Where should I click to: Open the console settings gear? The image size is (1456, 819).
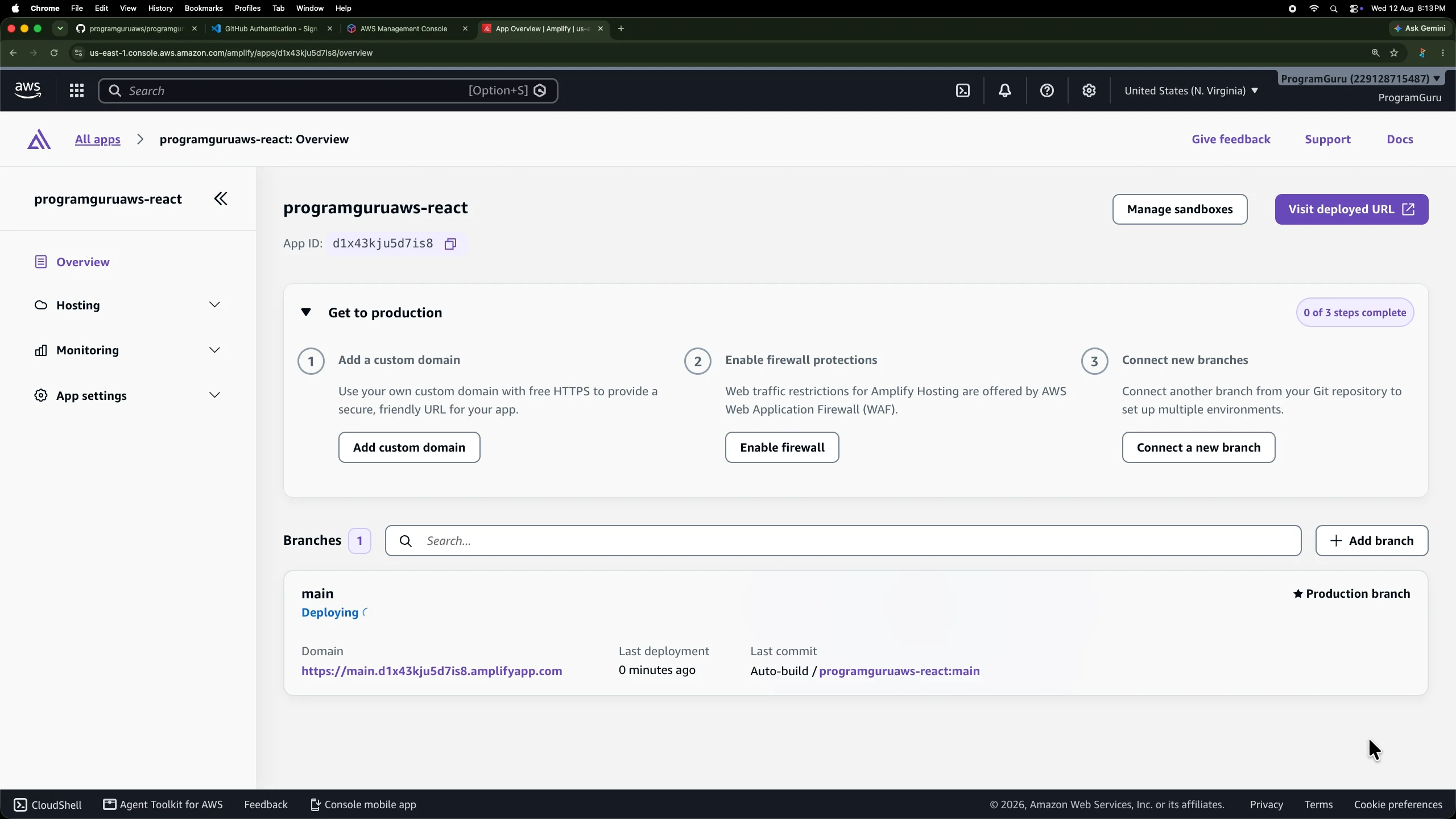tap(1089, 90)
